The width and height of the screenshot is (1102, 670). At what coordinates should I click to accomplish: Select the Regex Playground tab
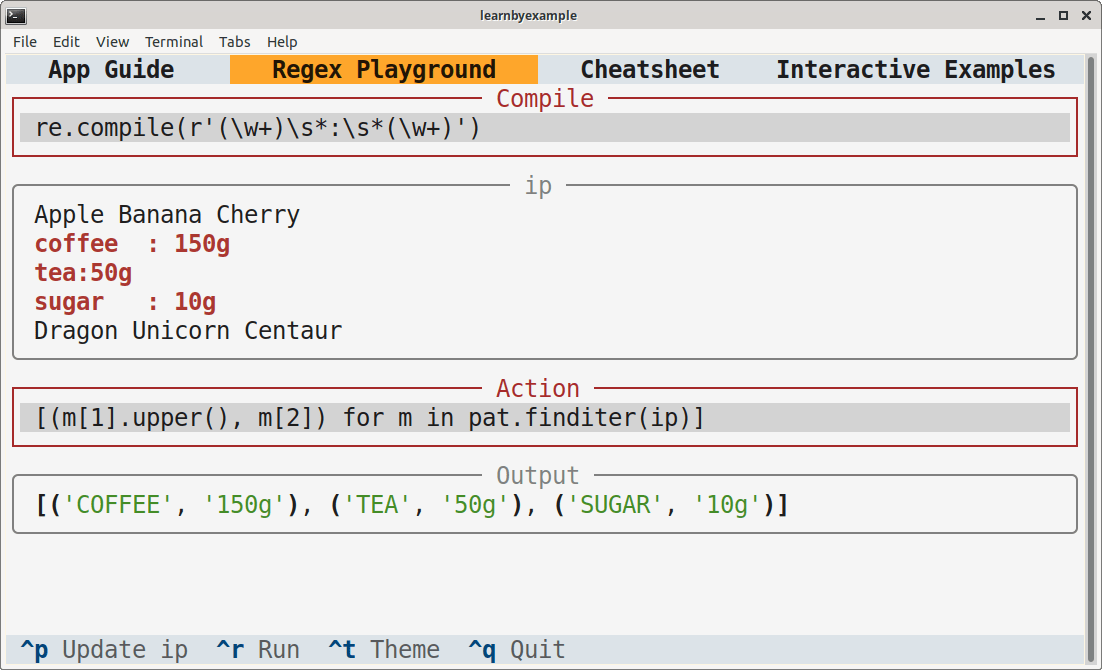(384, 70)
